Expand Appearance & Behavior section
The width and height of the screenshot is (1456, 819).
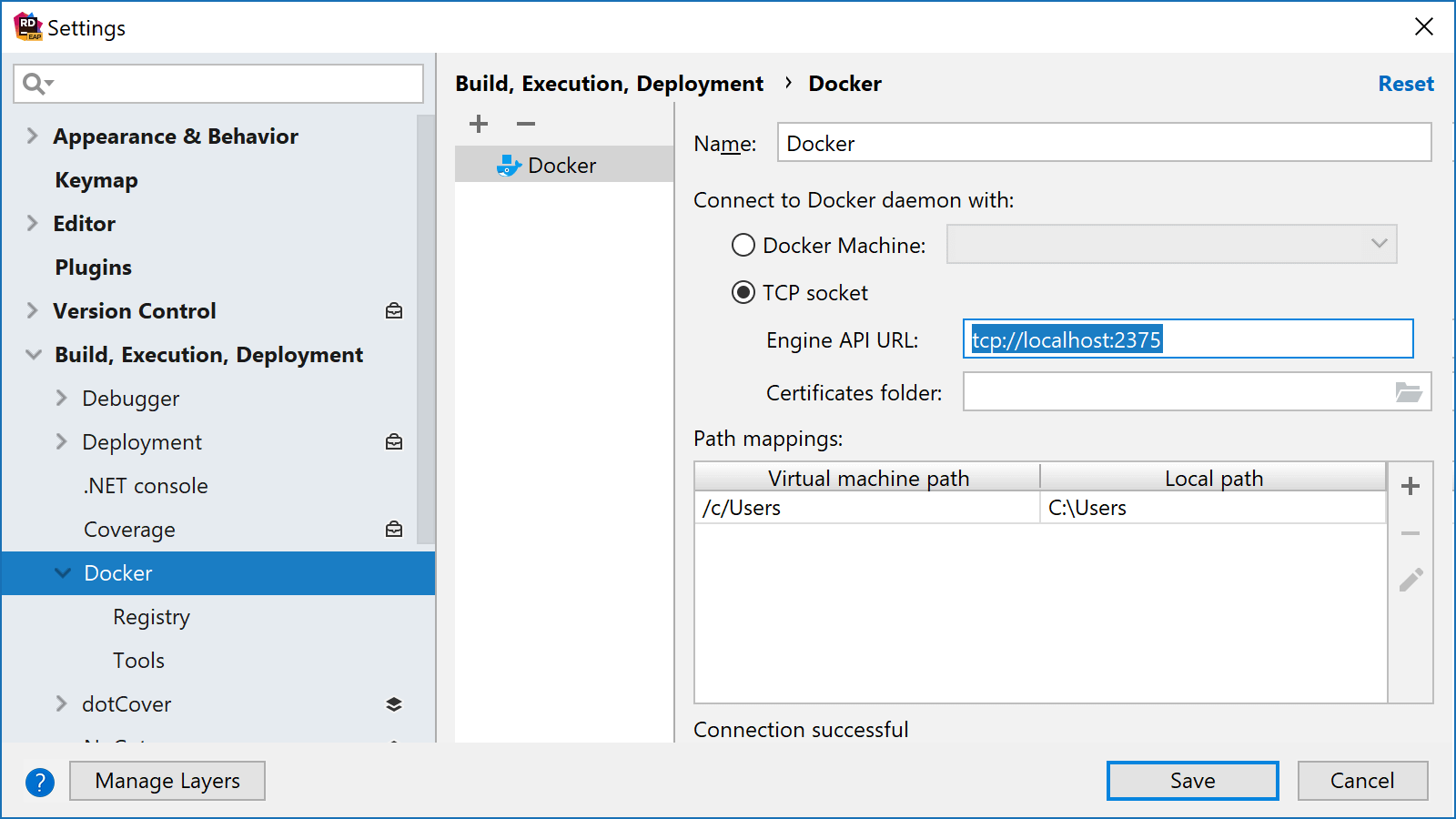[x=32, y=136]
